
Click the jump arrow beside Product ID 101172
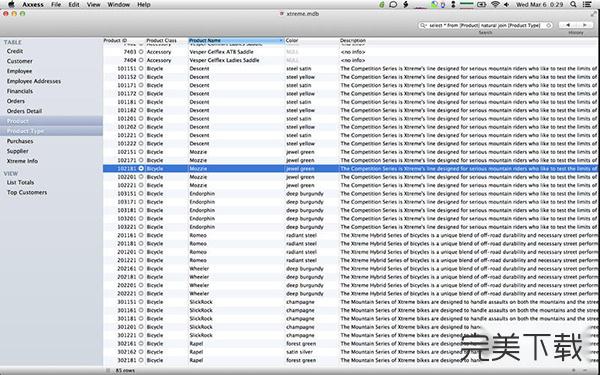pos(141,93)
